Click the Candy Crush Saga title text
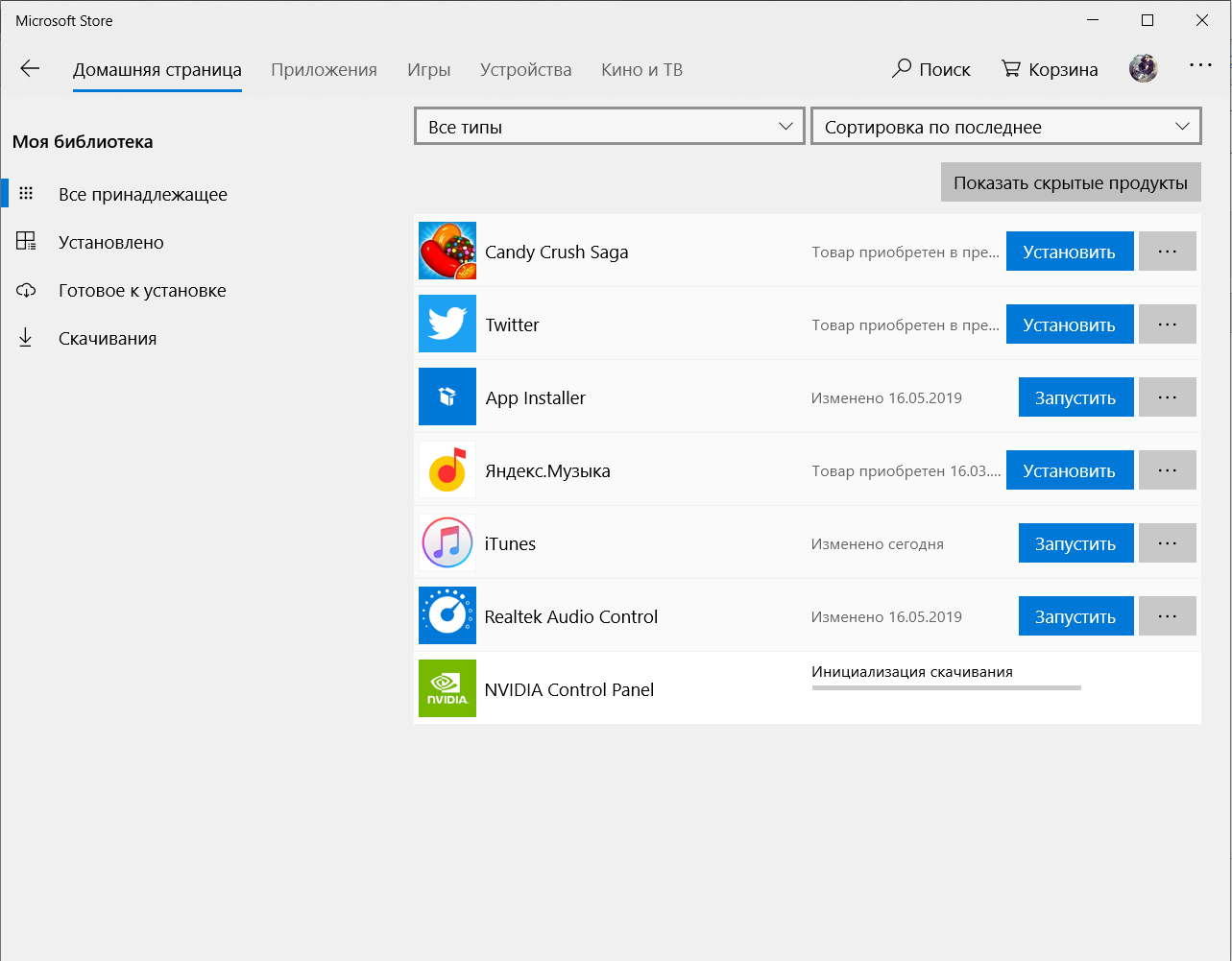 point(557,252)
